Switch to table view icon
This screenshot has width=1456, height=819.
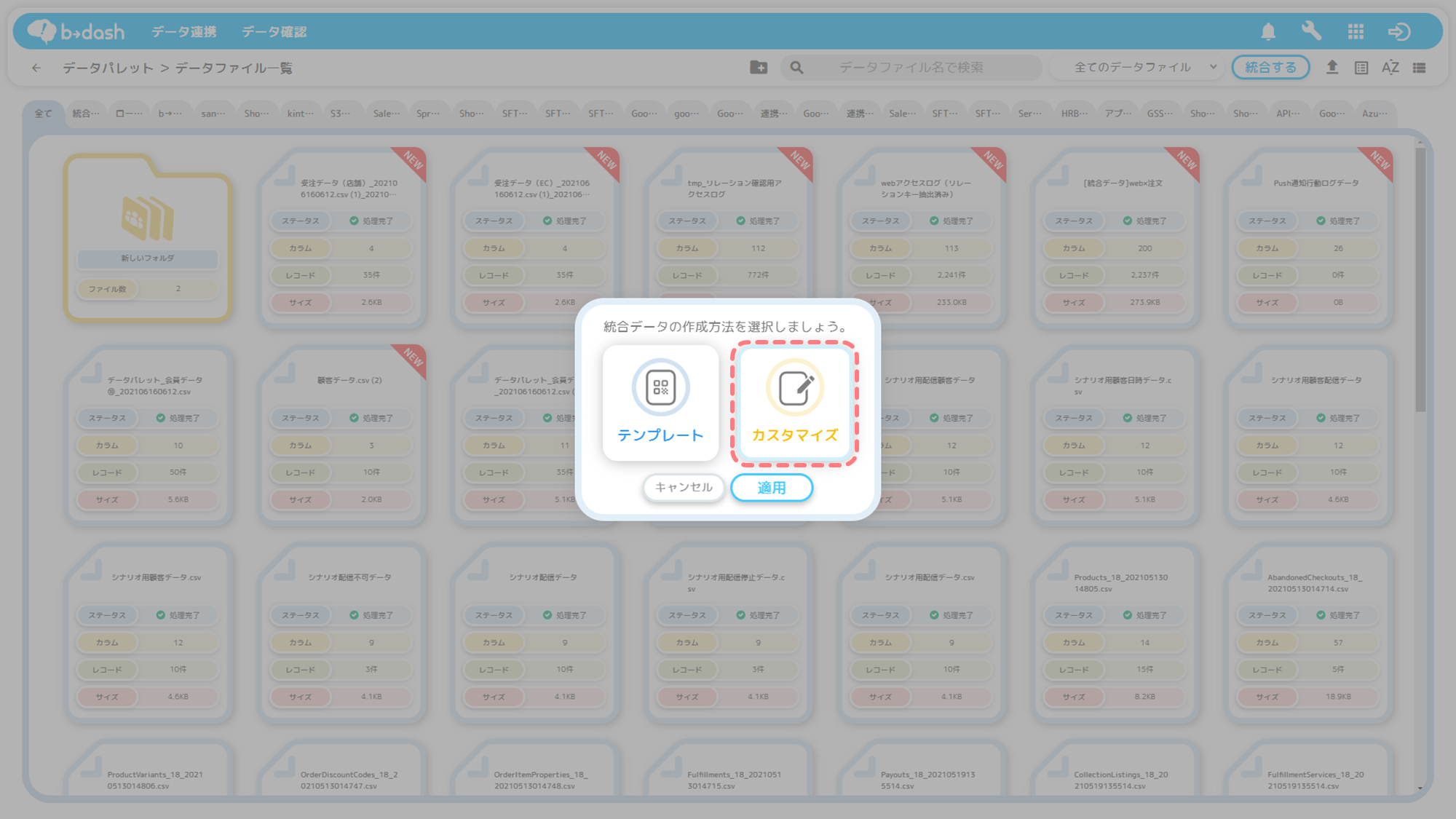[1361, 68]
